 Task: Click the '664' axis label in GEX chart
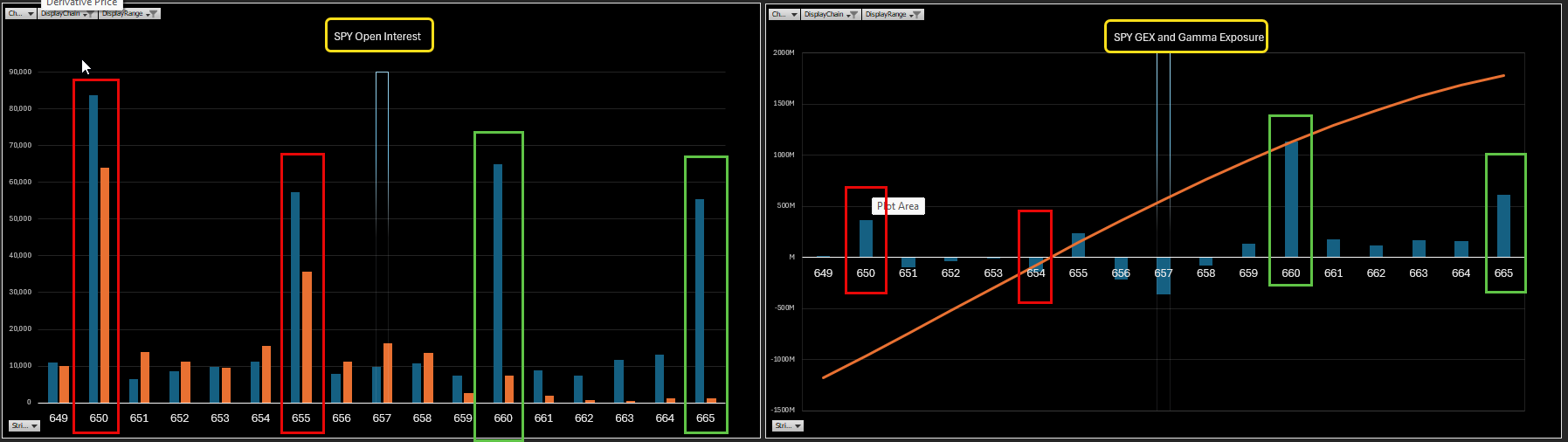1461,273
